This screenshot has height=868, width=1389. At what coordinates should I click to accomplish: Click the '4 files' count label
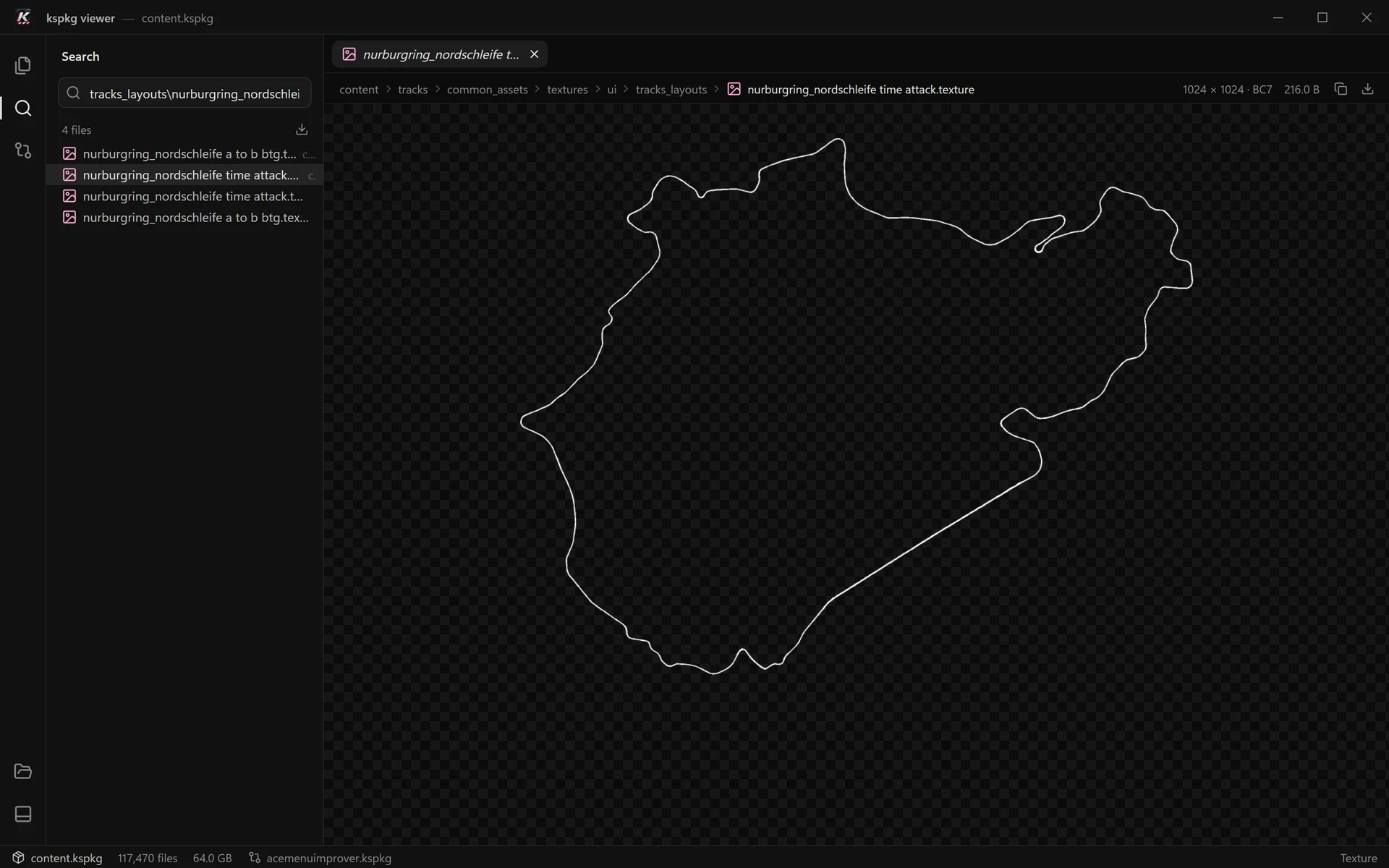coord(76,129)
